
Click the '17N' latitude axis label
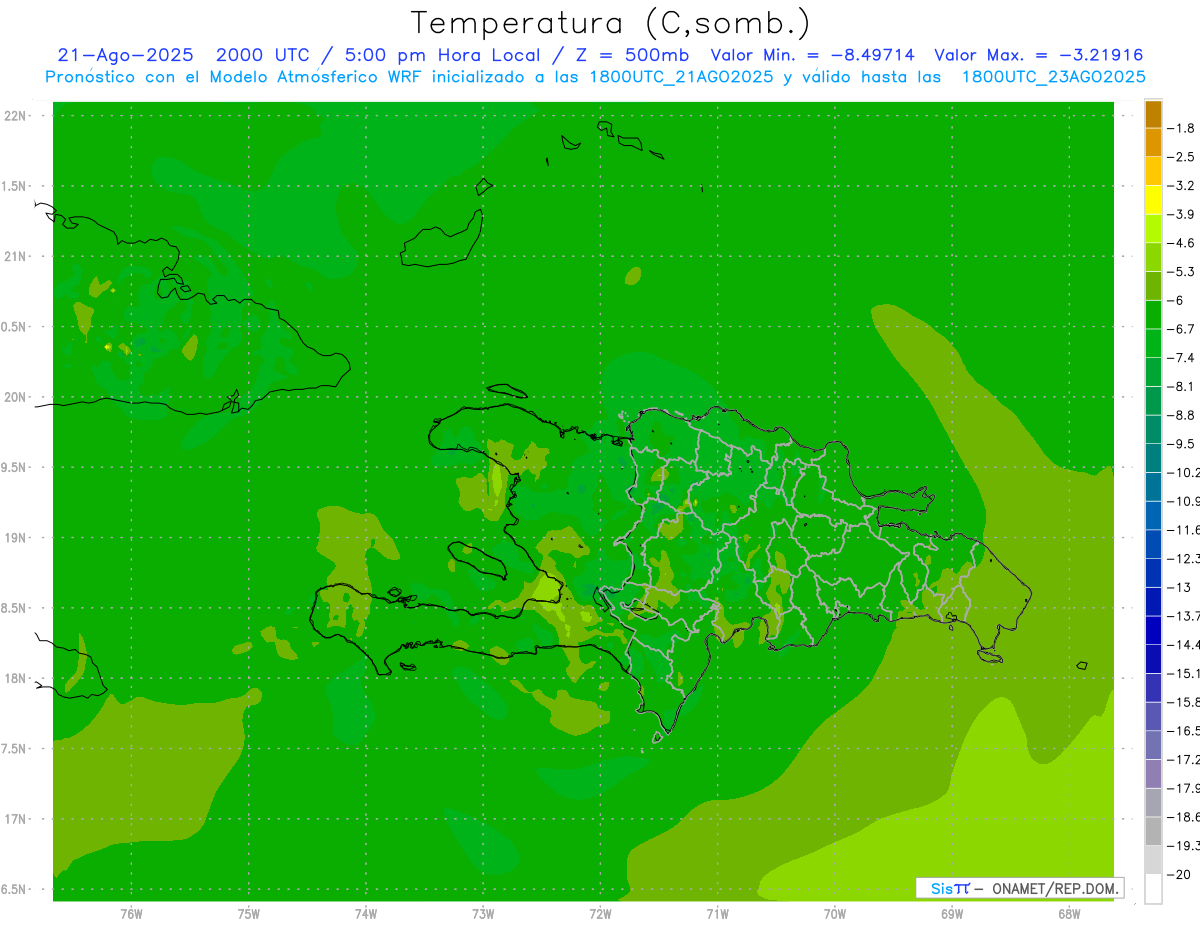click(15, 819)
